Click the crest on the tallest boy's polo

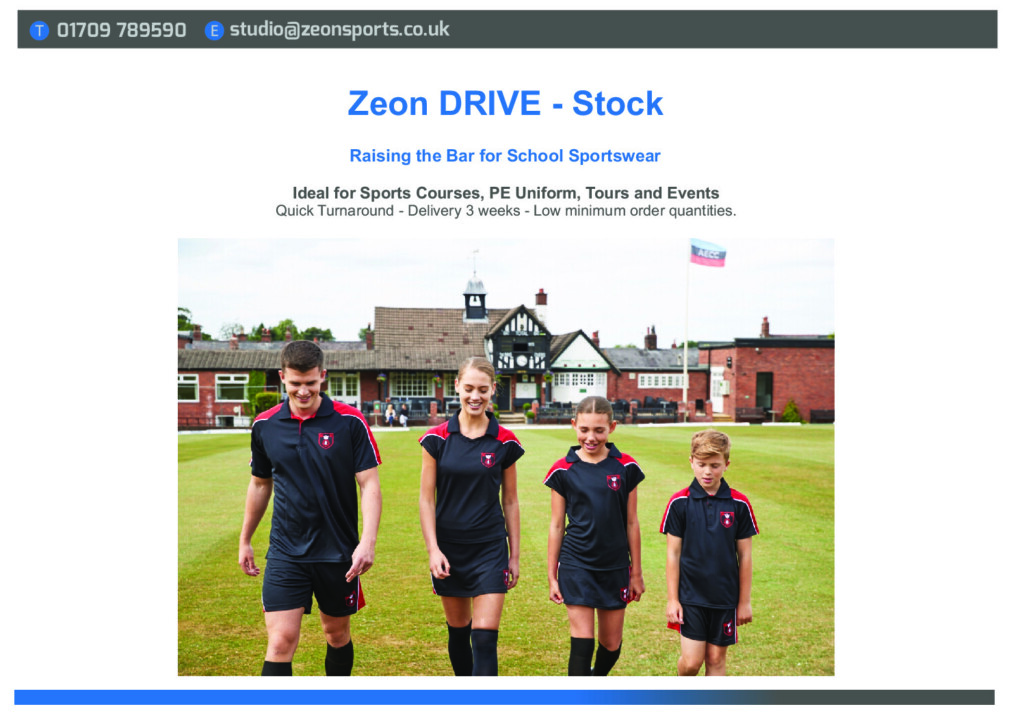[325, 440]
